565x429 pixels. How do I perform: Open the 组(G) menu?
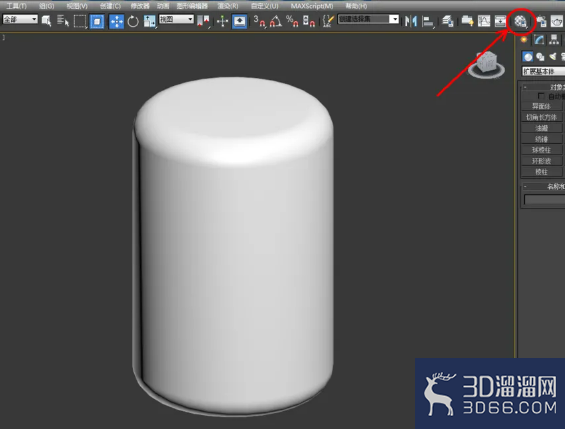46,6
